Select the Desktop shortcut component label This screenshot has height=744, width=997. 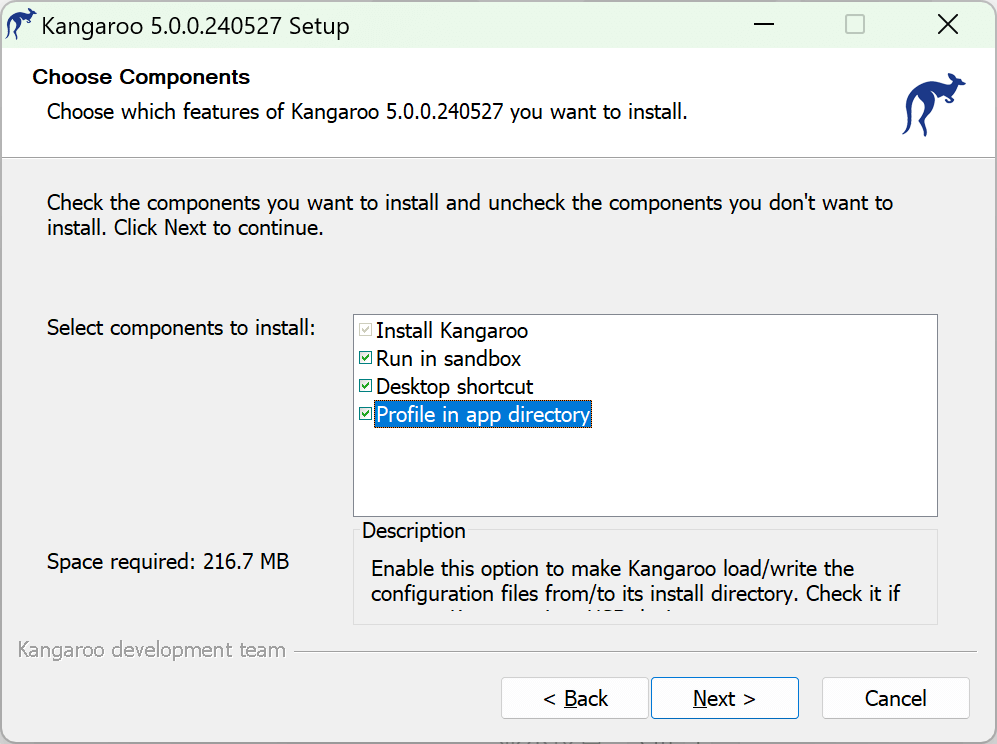tap(454, 386)
